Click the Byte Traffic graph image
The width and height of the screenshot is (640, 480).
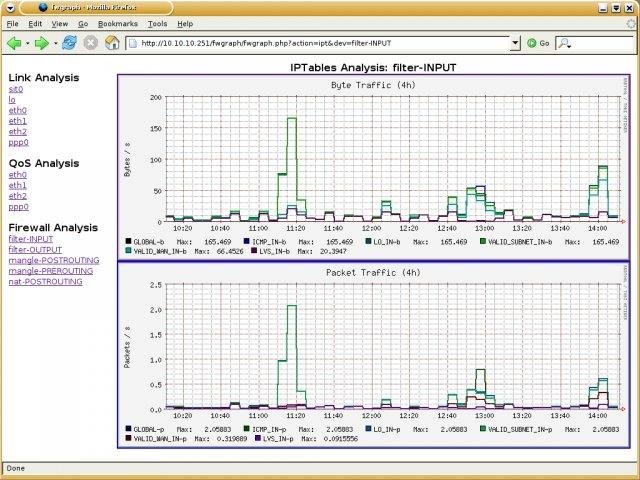tap(374, 167)
